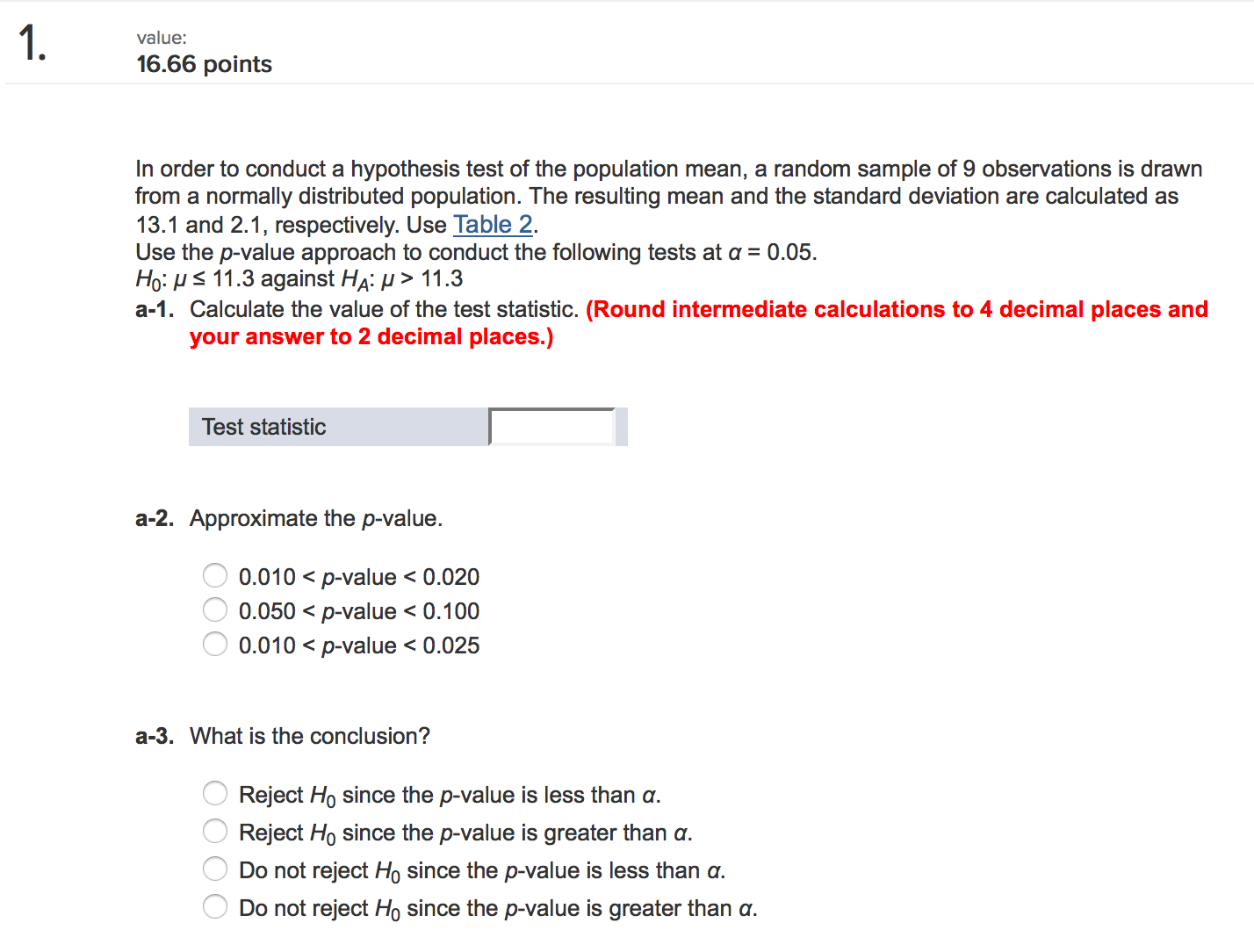Choose 0.010 < p-value < 0.025 option

click(x=215, y=644)
